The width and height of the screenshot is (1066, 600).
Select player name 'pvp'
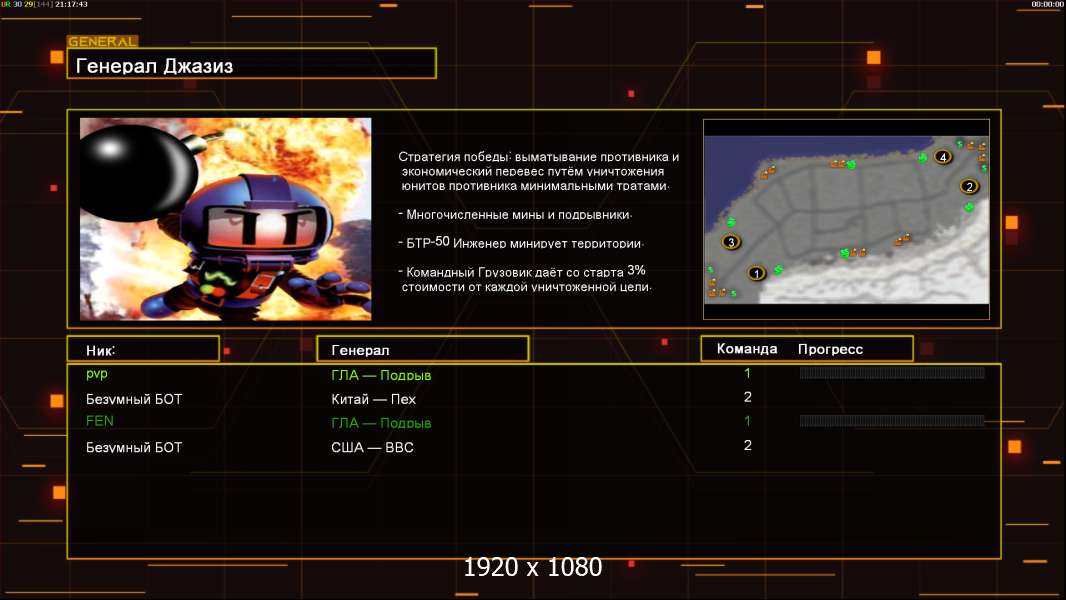click(x=97, y=374)
